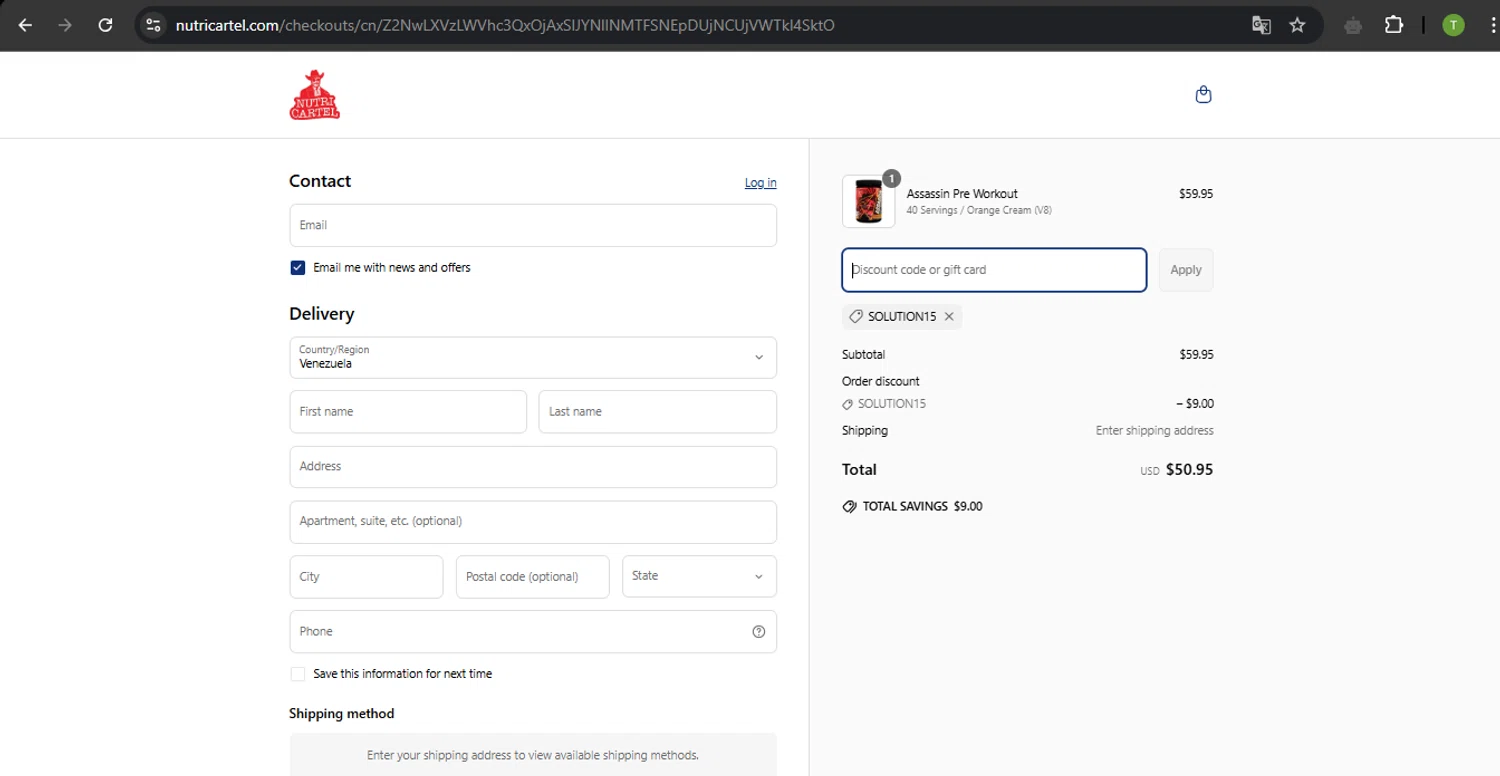
Task: Click the Nutri Cartel logo
Action: [x=315, y=95]
